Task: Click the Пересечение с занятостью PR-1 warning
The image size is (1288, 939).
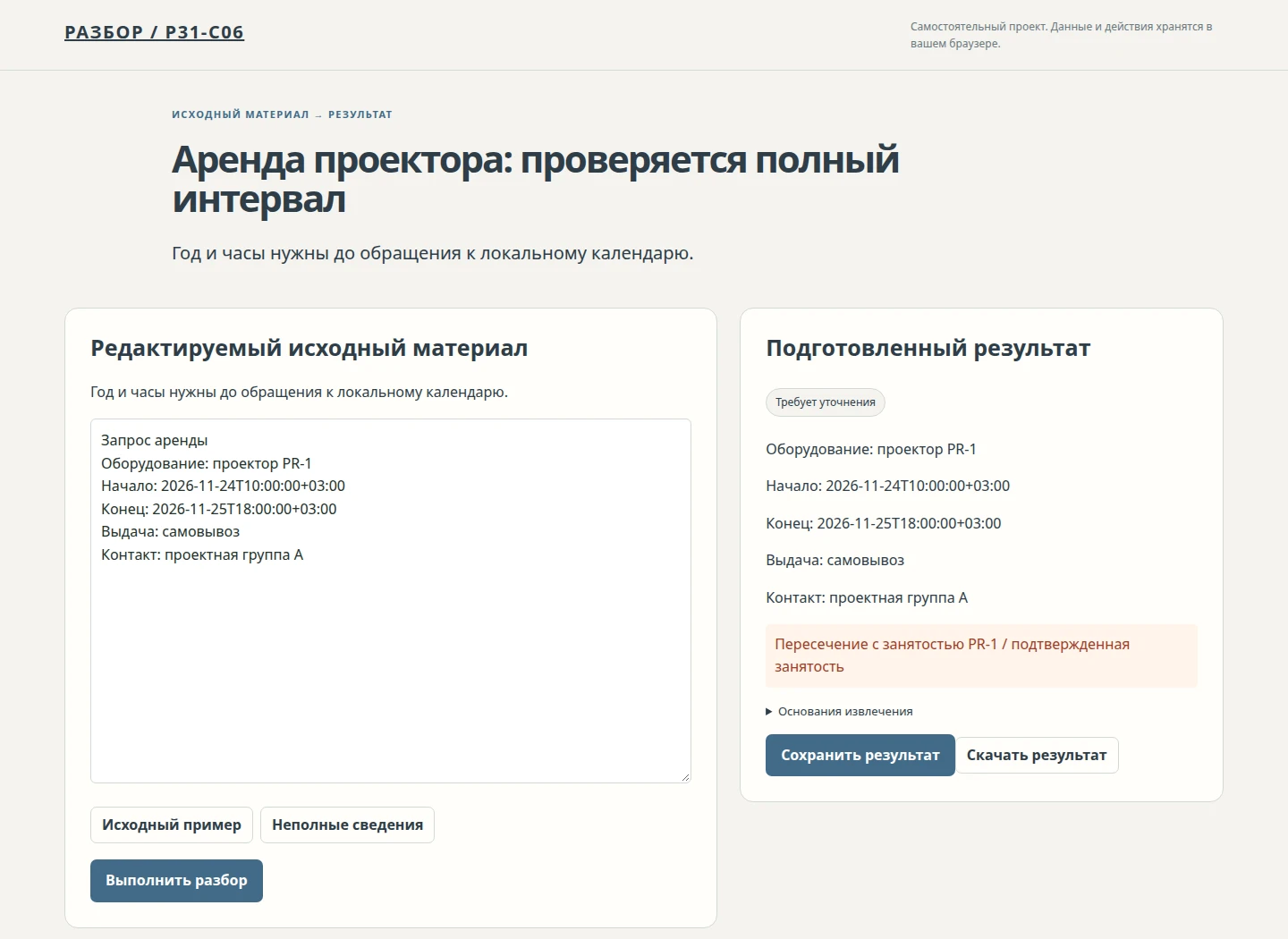Action: [x=981, y=656]
